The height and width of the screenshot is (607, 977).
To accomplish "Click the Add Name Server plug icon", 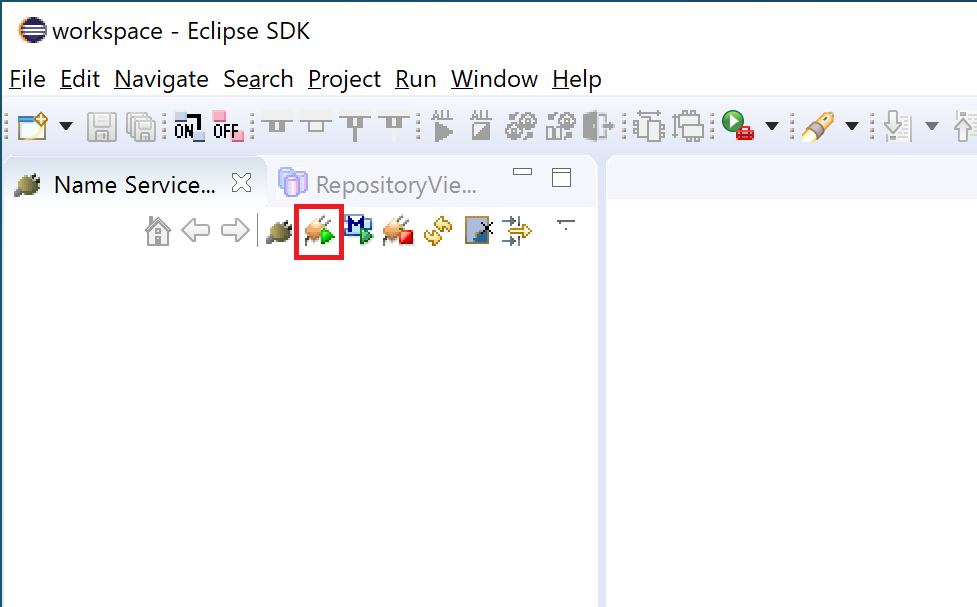I will [x=278, y=233].
